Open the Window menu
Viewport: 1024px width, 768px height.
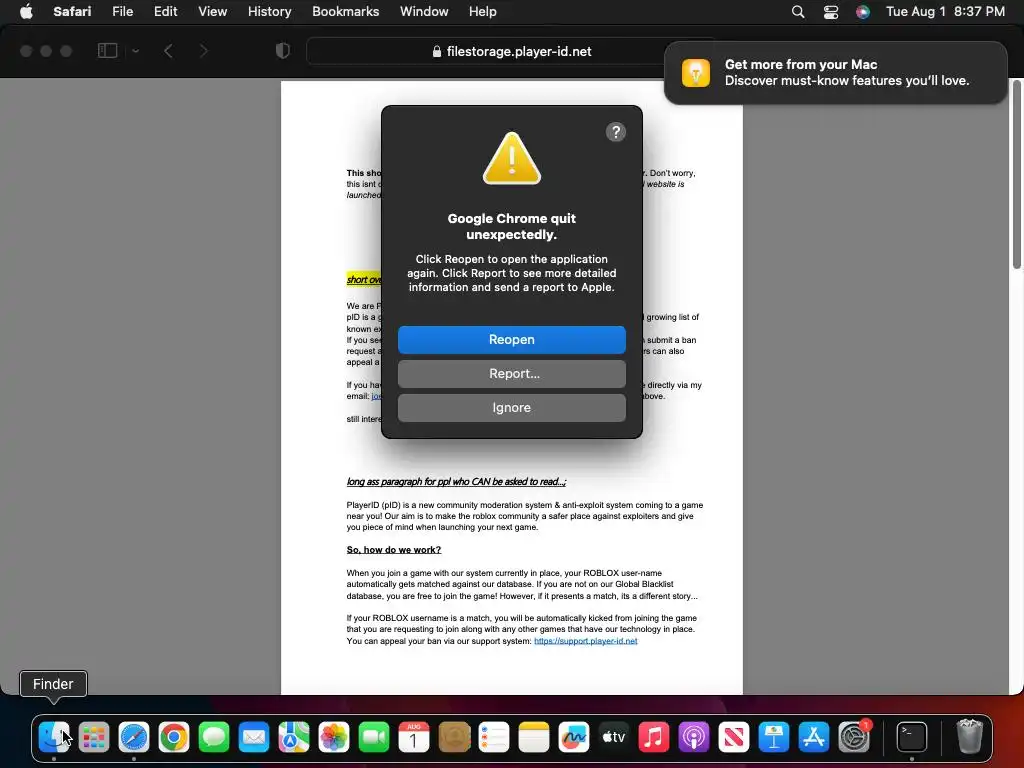(x=424, y=12)
